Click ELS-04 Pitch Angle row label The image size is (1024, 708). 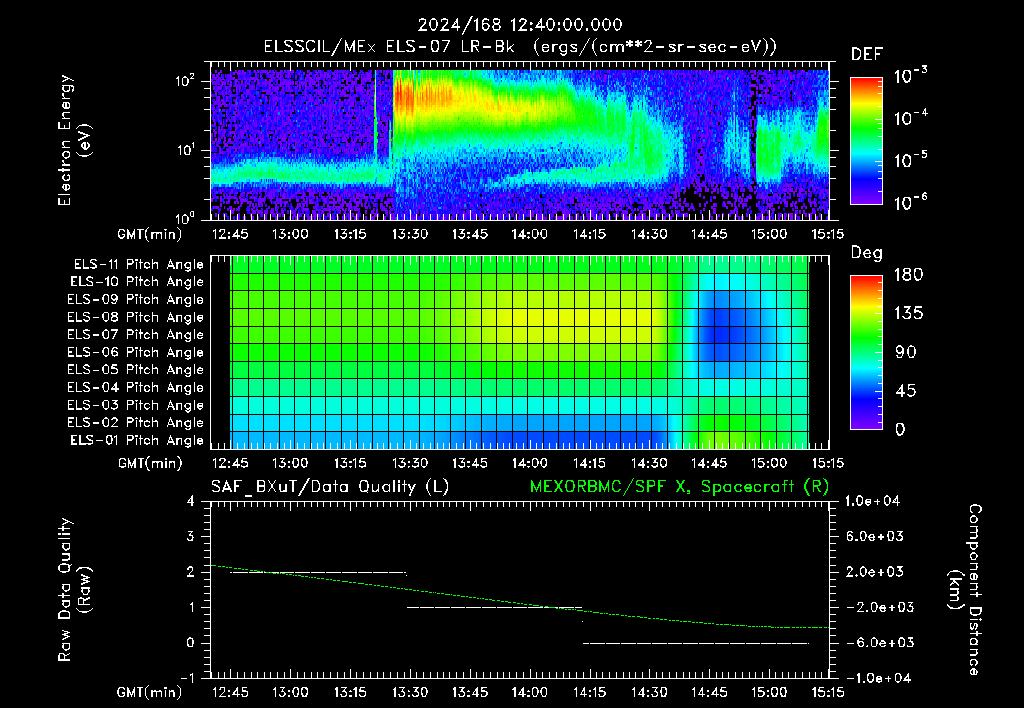pos(136,388)
